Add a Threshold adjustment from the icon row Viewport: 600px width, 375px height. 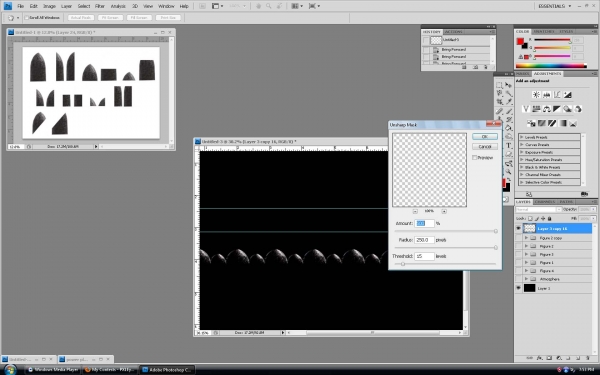pos(552,123)
